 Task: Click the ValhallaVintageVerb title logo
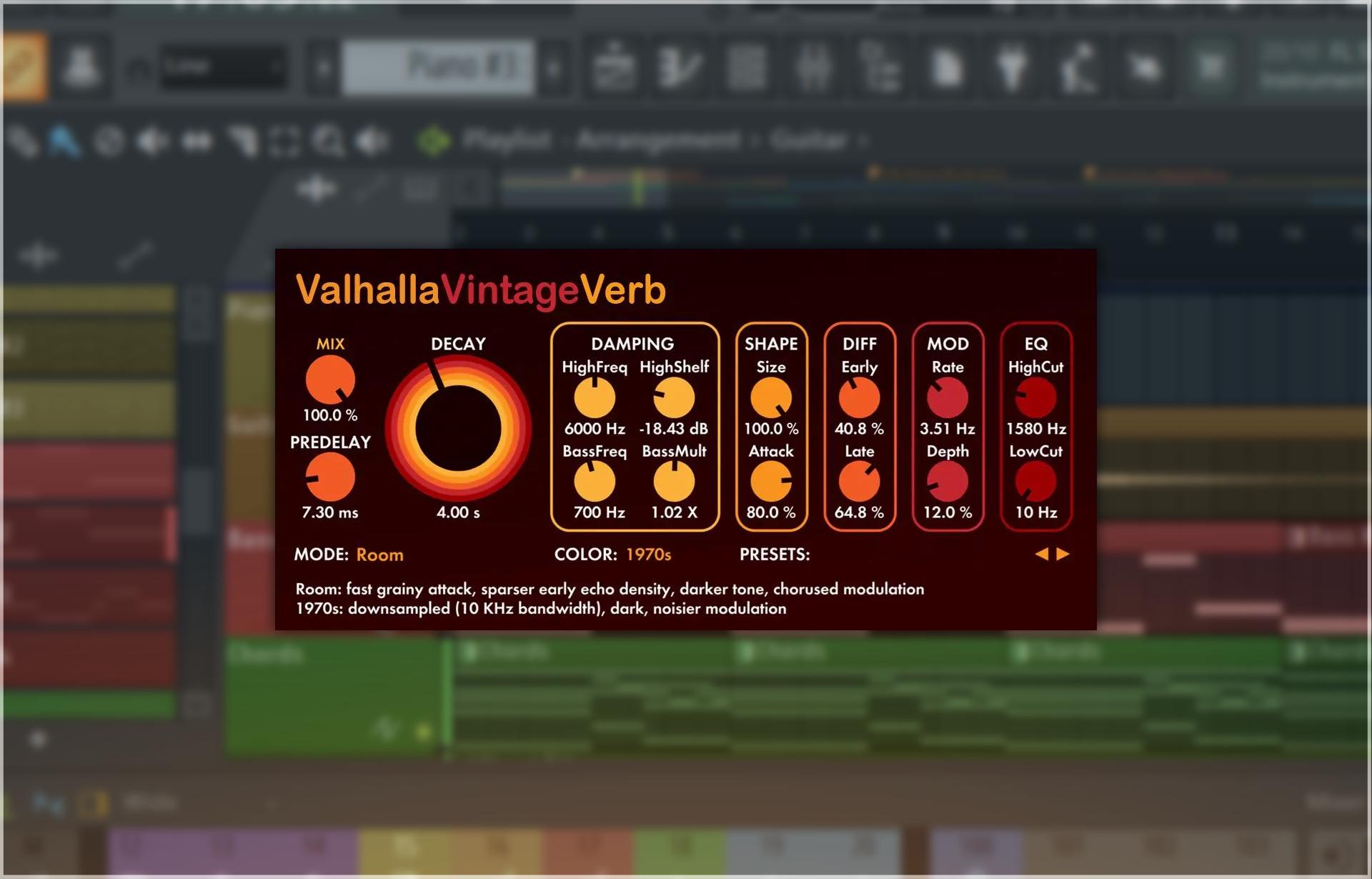(481, 290)
